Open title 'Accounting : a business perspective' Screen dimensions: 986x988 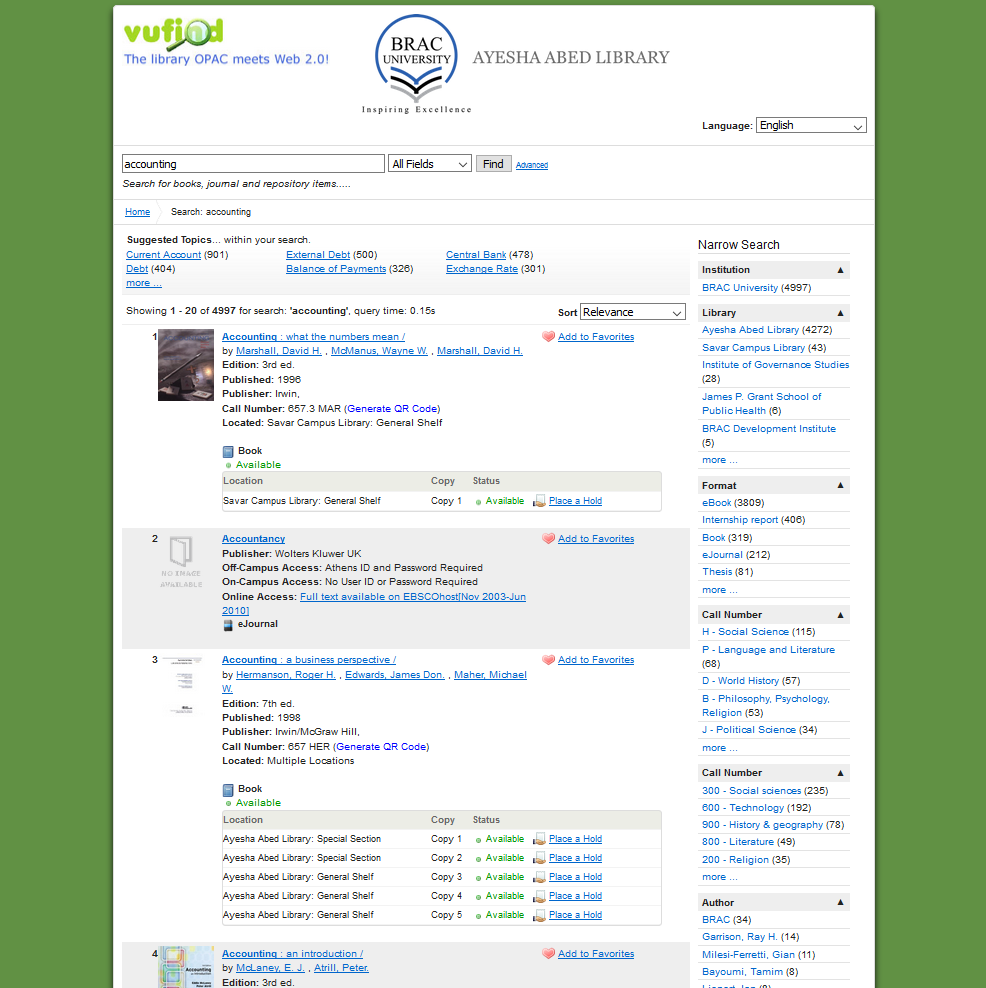(309, 660)
